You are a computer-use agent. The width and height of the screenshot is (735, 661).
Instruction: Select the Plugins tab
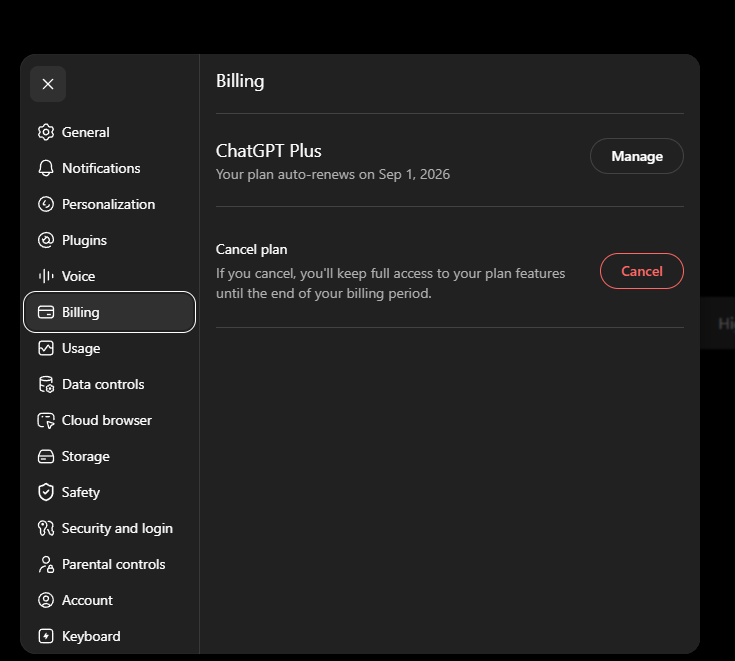click(109, 240)
